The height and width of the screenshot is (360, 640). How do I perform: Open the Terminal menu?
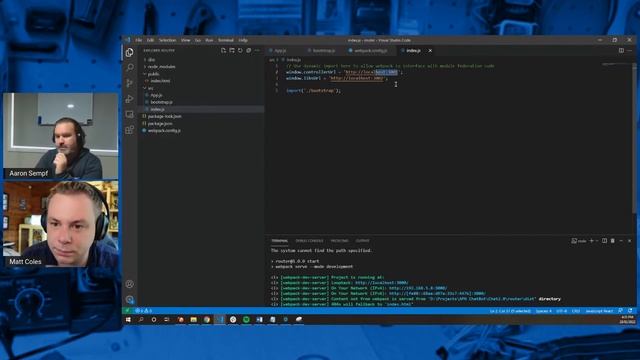point(226,40)
